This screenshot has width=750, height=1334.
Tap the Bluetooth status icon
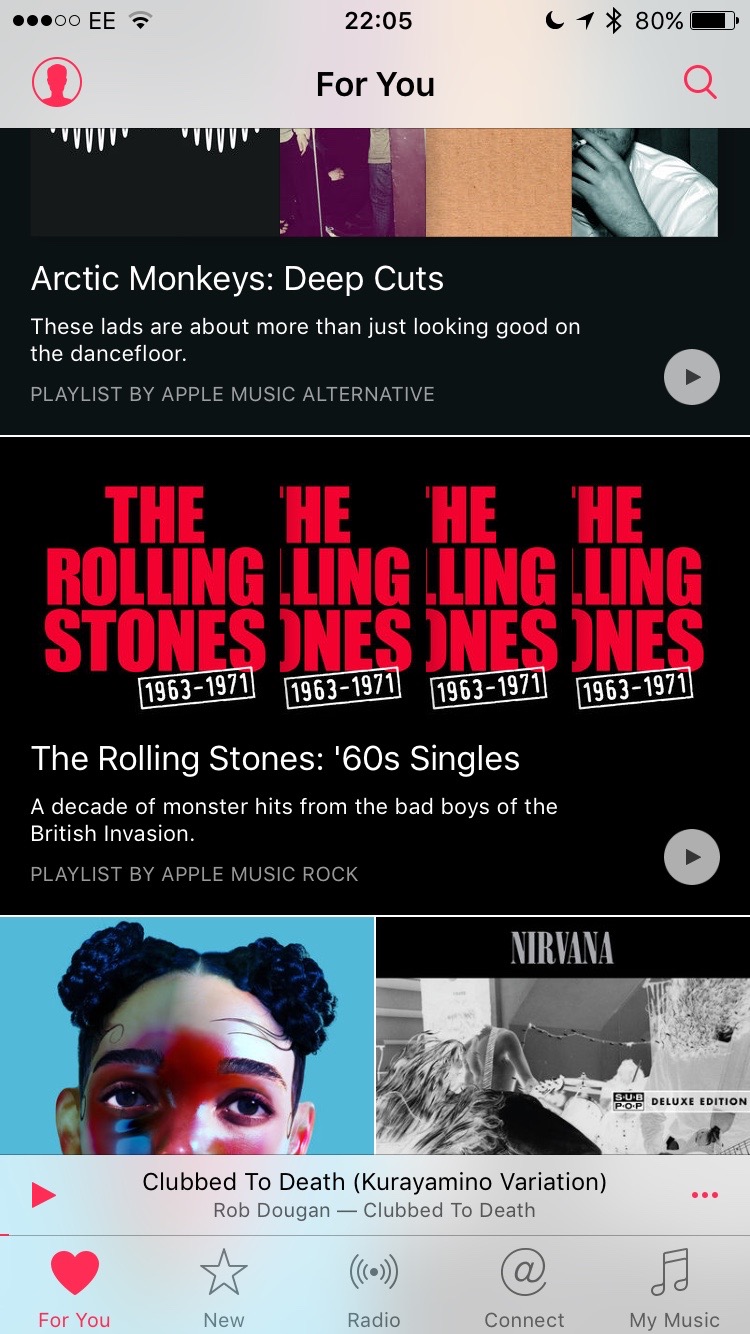[x=613, y=20]
